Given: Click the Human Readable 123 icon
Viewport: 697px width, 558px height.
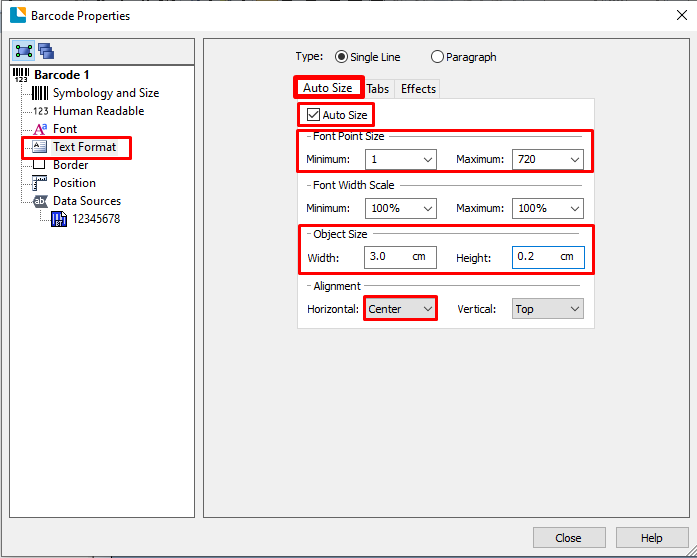Looking at the screenshot, I should 40,111.
